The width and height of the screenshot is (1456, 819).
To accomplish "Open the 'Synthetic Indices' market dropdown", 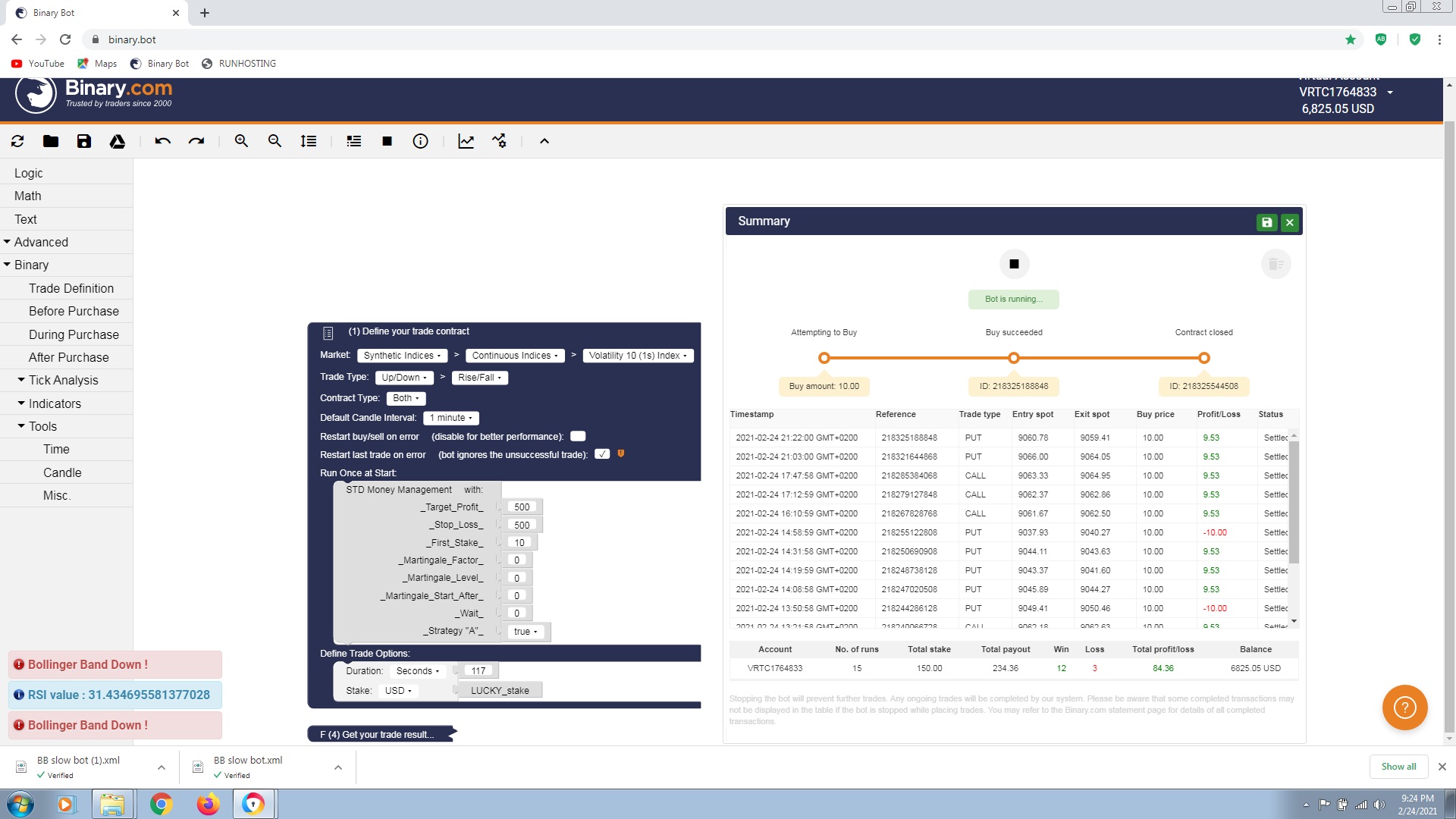I will [x=402, y=355].
